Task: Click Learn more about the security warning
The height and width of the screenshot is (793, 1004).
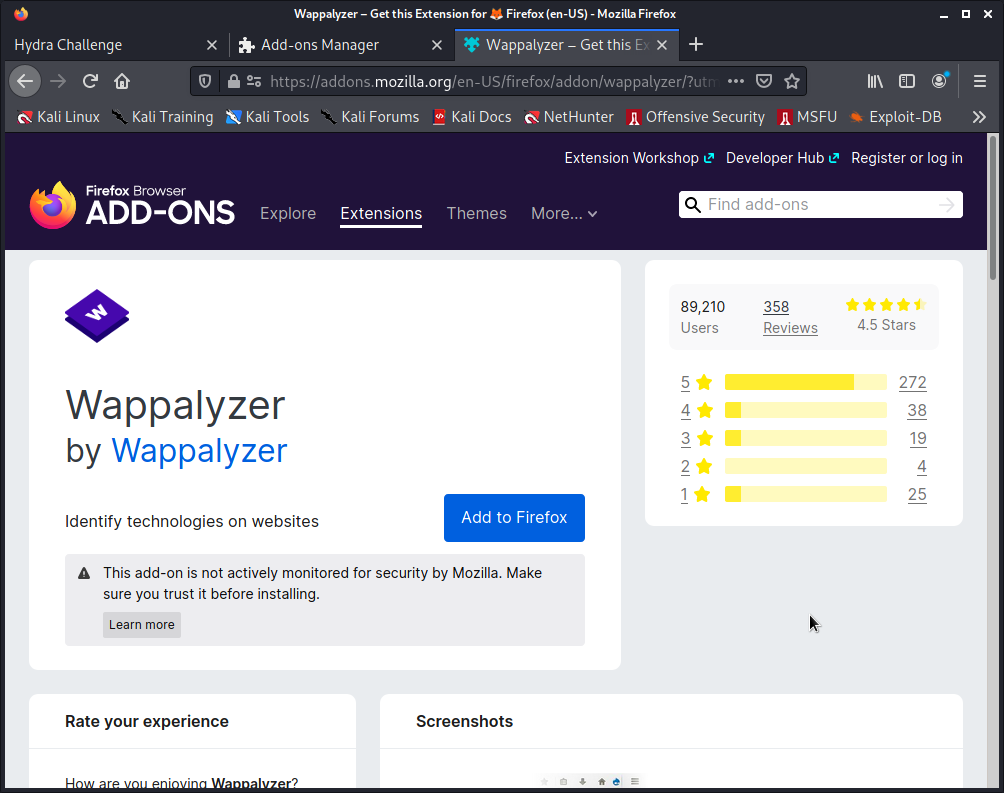Action: (x=142, y=625)
